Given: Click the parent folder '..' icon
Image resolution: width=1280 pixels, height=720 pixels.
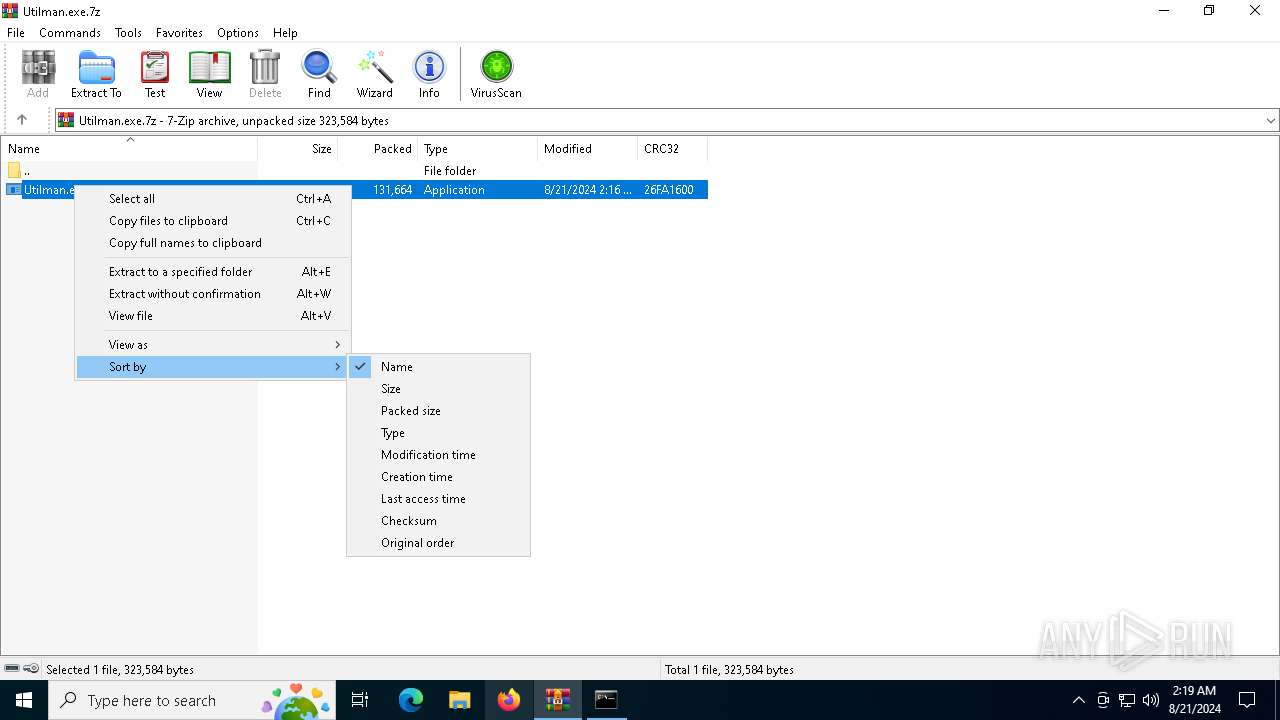Looking at the screenshot, I should 14,171.
